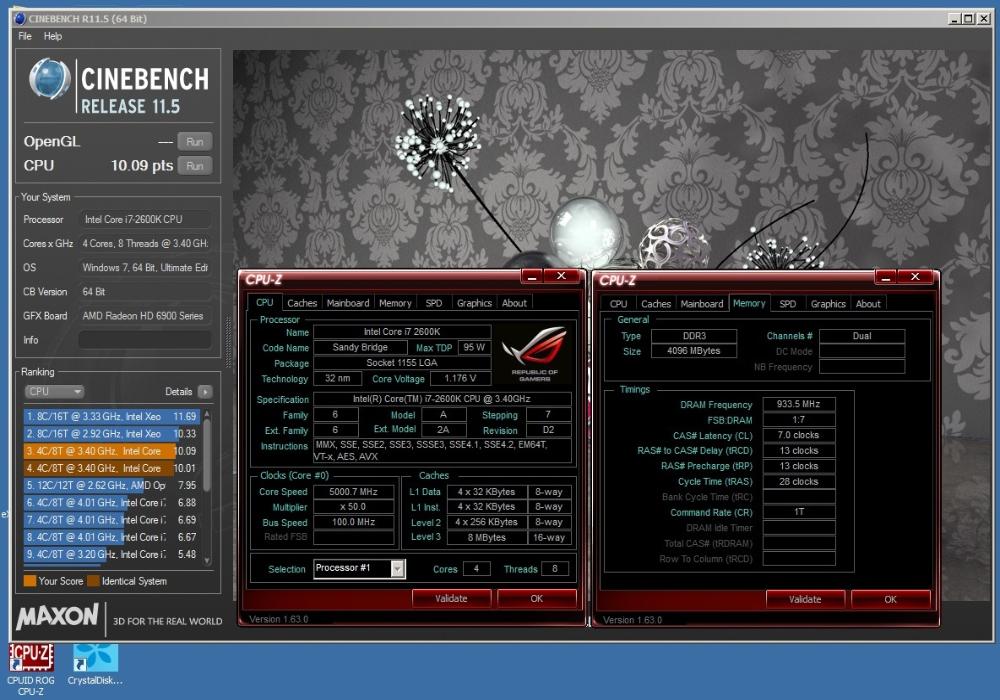The image size is (1000, 700).
Task: Click the orange Your Score legend swatch
Action: tap(29, 581)
